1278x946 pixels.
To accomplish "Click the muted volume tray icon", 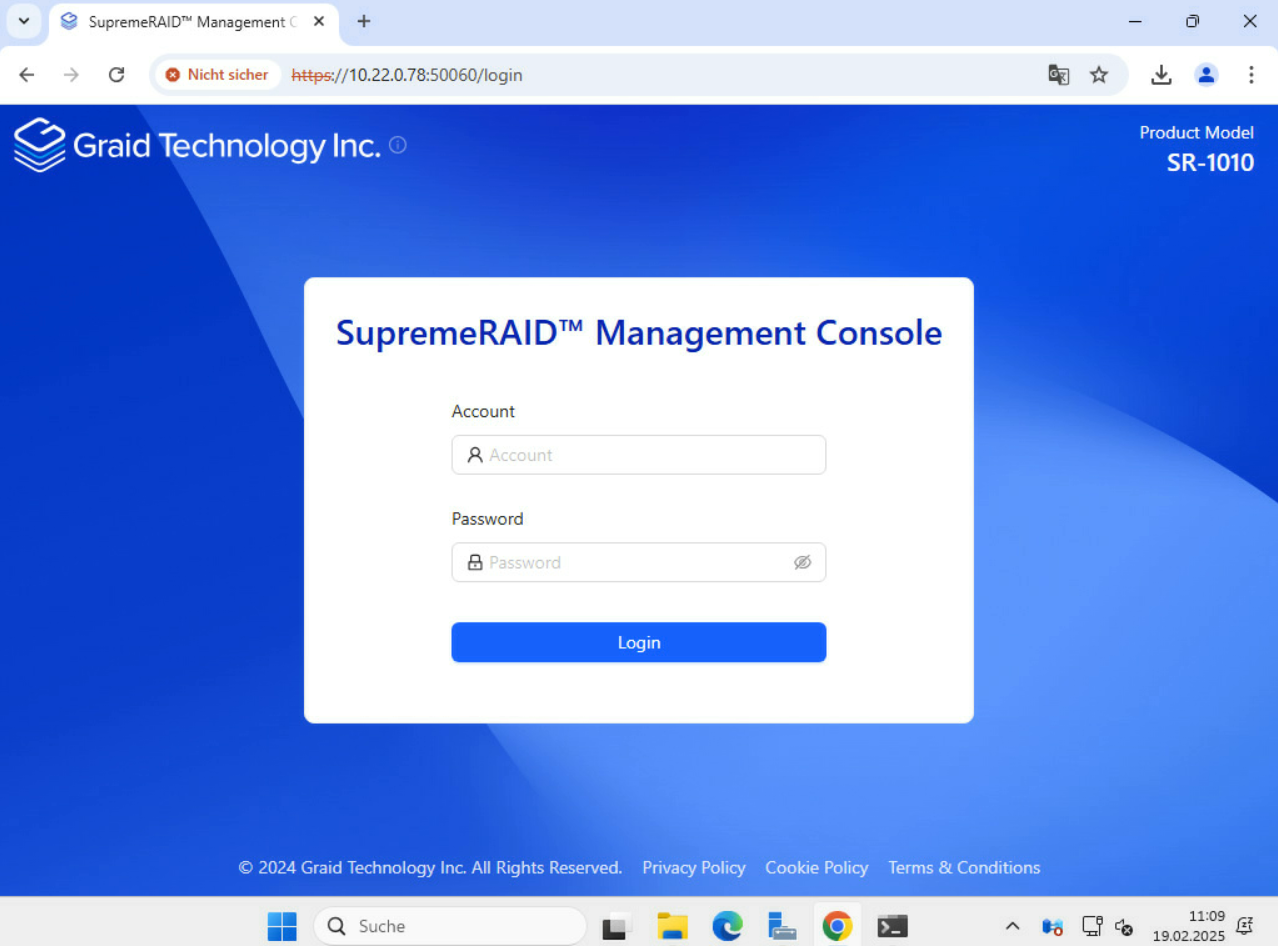I will click(1123, 927).
